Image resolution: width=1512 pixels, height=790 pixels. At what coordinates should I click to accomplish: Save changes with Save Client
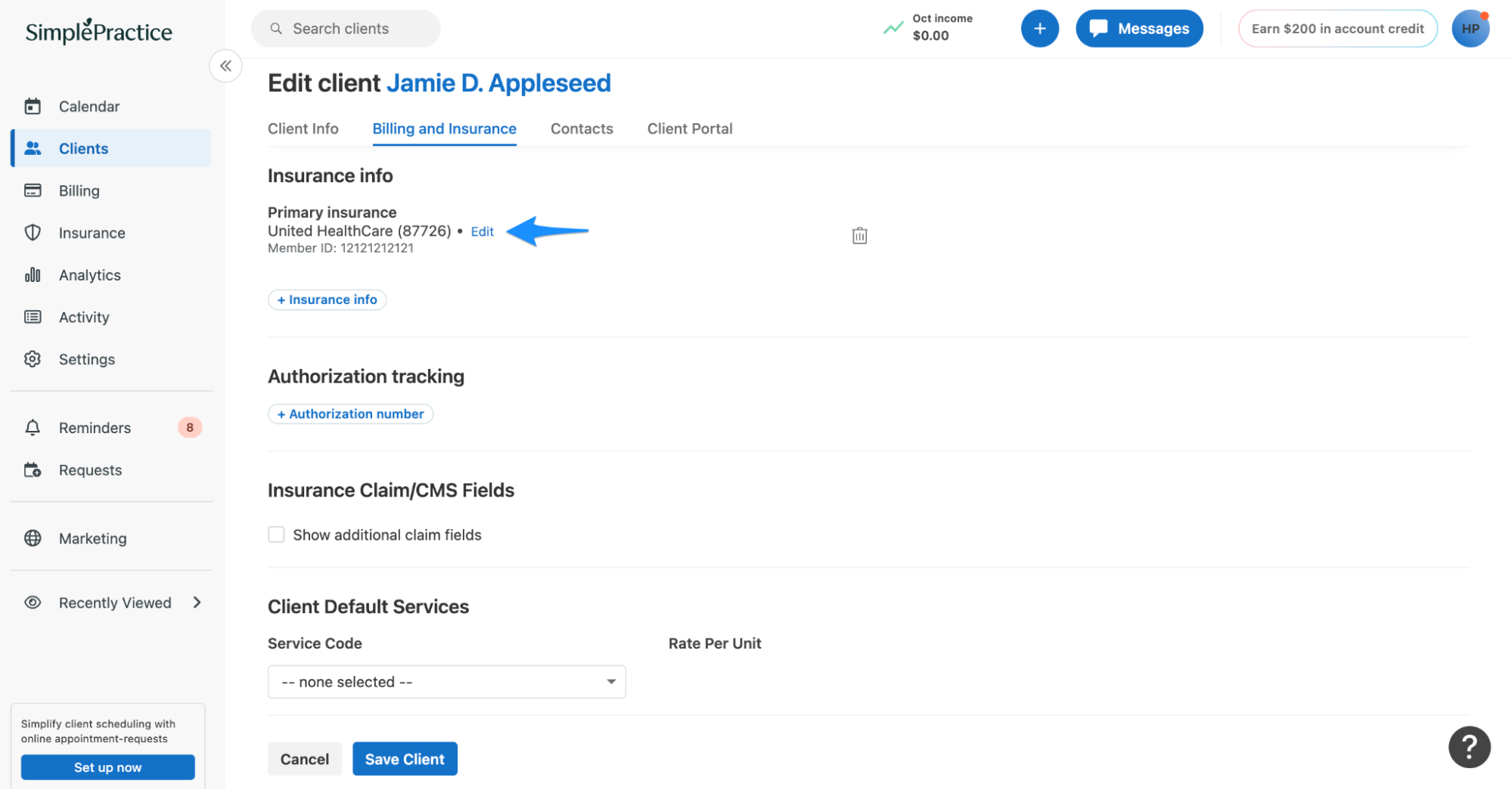(405, 758)
